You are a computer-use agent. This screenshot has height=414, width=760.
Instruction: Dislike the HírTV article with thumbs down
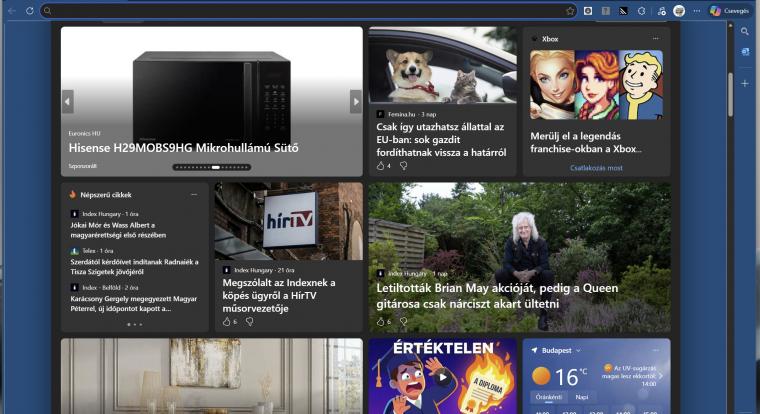pyautogui.click(x=249, y=321)
